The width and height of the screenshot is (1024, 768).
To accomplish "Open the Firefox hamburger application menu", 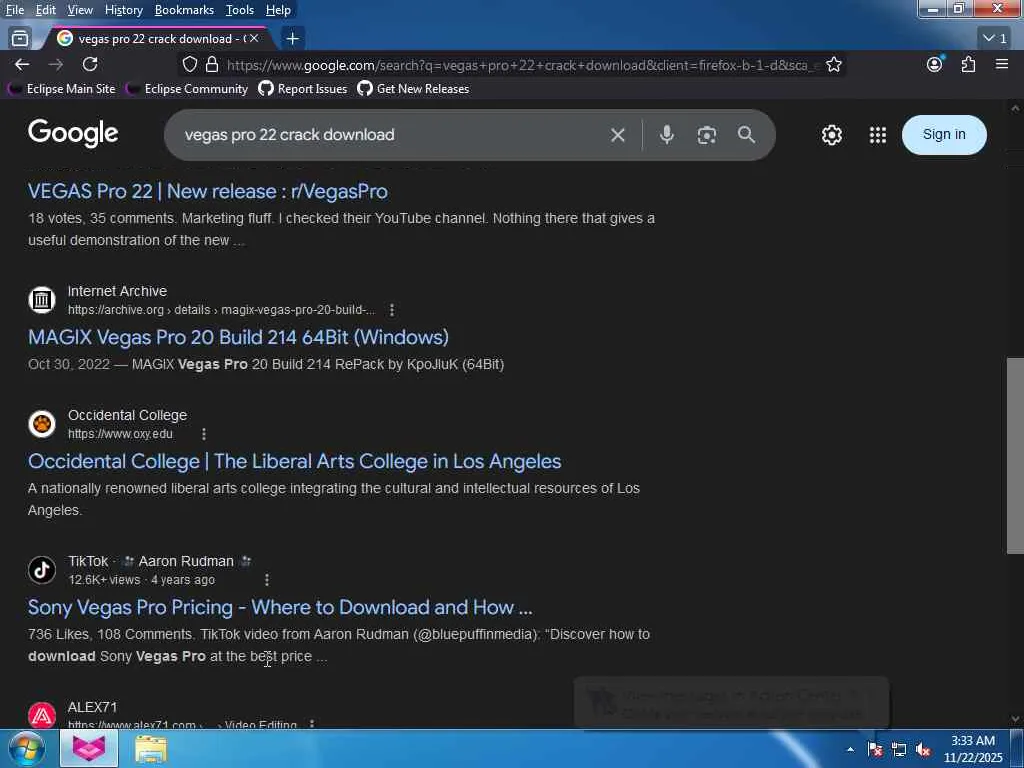I will (x=1002, y=64).
